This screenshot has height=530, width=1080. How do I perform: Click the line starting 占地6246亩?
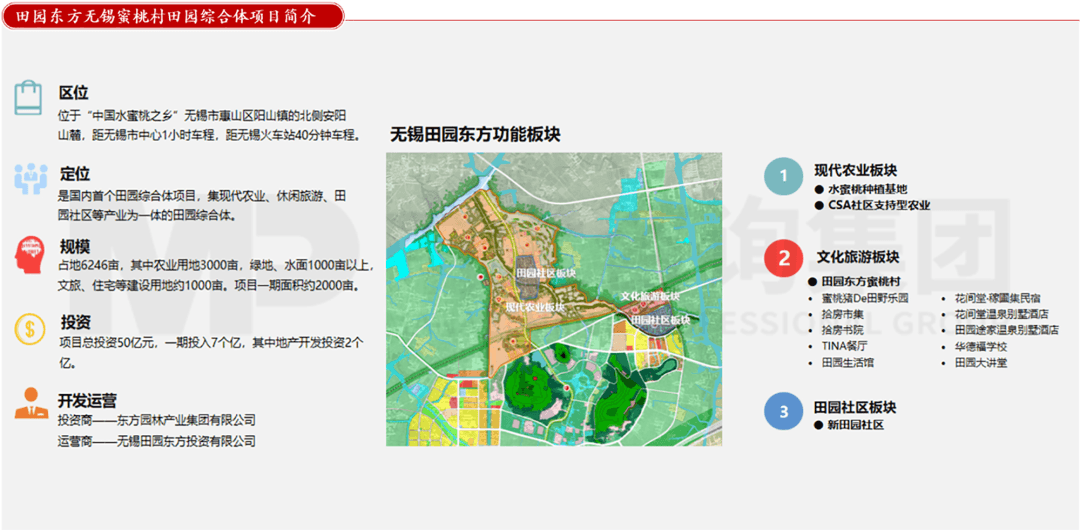point(217,264)
